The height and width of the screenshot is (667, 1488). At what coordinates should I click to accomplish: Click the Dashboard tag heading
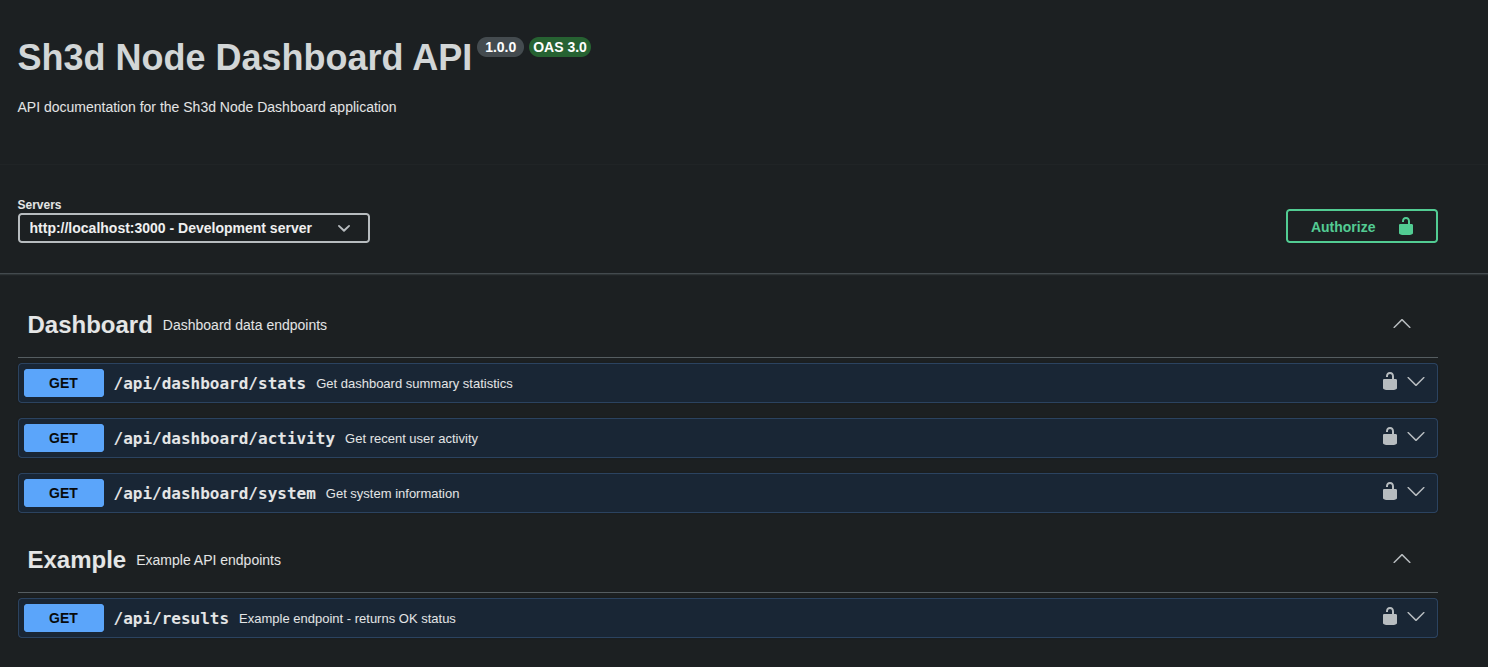pos(90,325)
